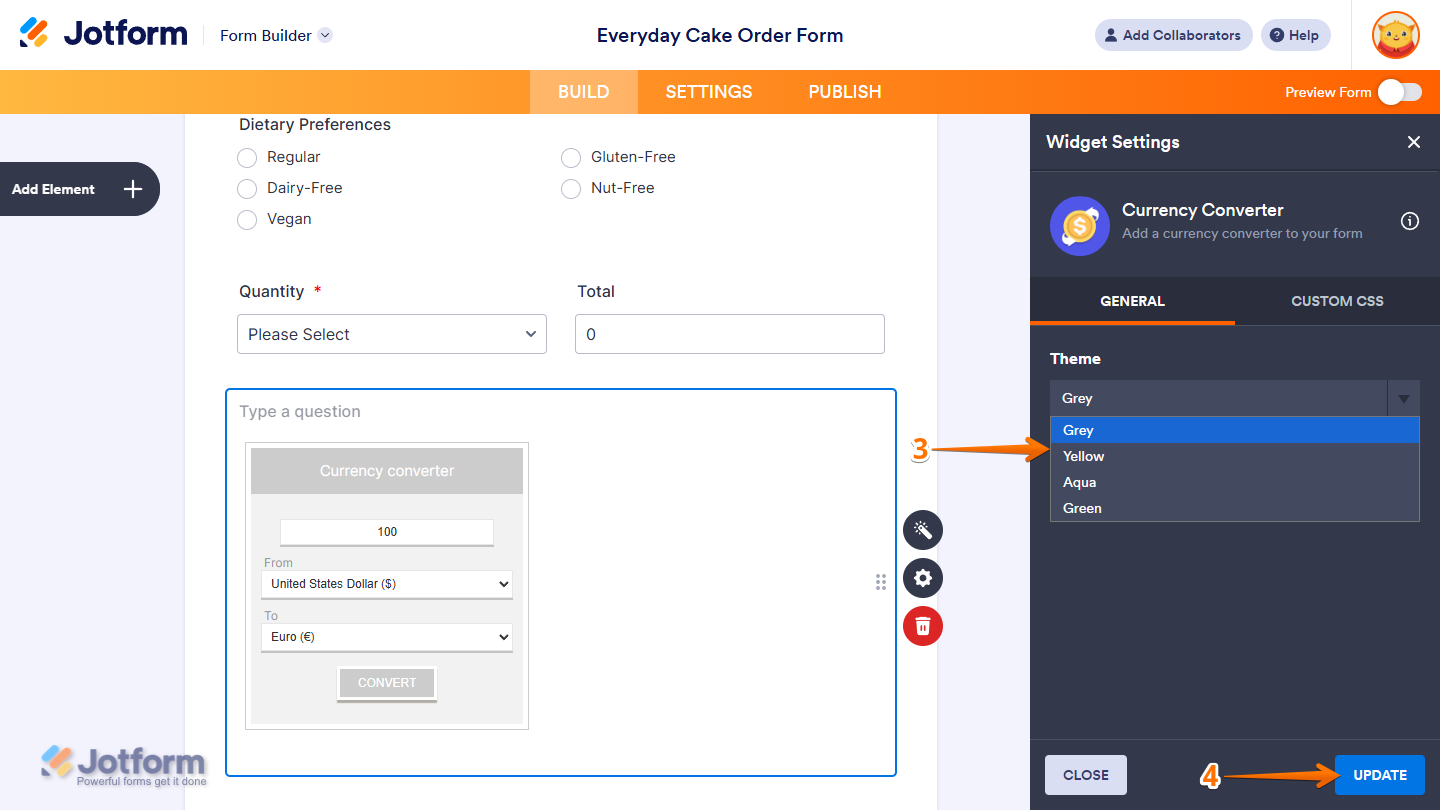Enable the Preview Form toggle

[1400, 91]
